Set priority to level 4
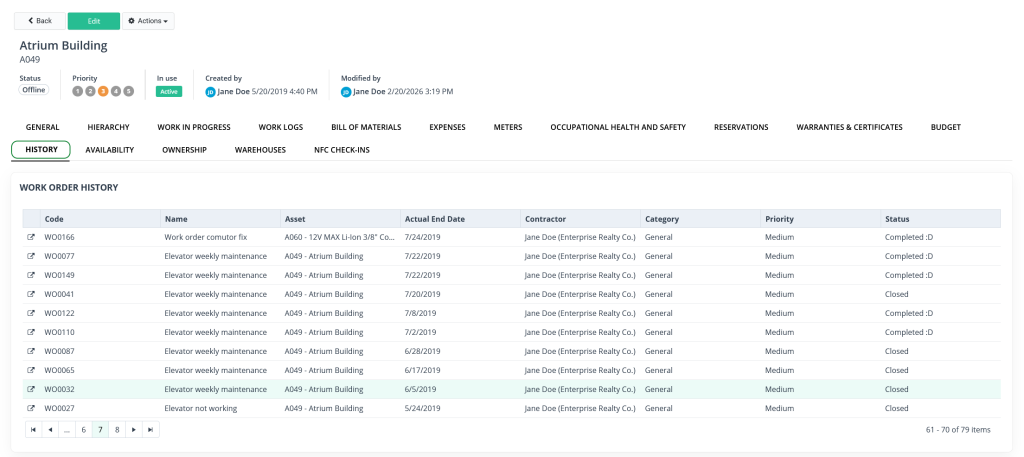 pyautogui.click(x=116, y=91)
